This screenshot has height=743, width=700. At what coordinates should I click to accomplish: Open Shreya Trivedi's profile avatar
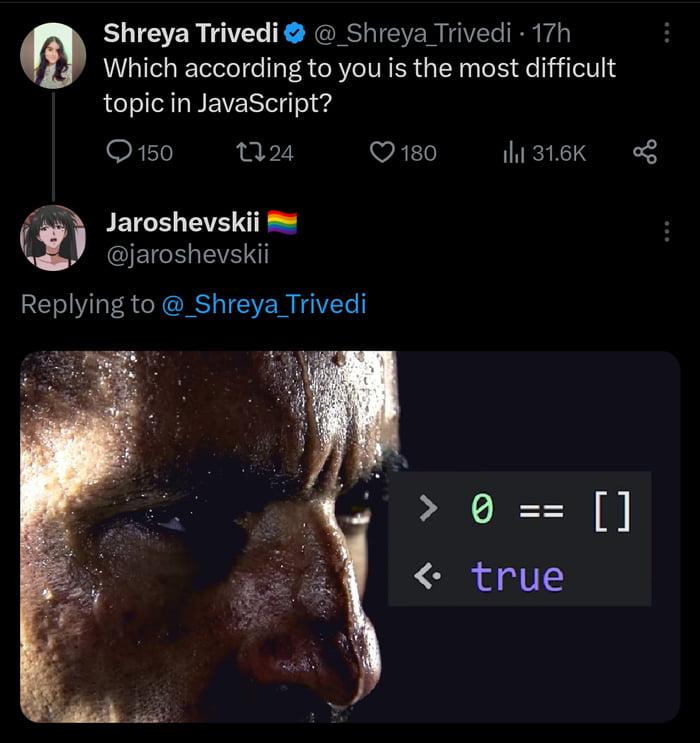53,54
